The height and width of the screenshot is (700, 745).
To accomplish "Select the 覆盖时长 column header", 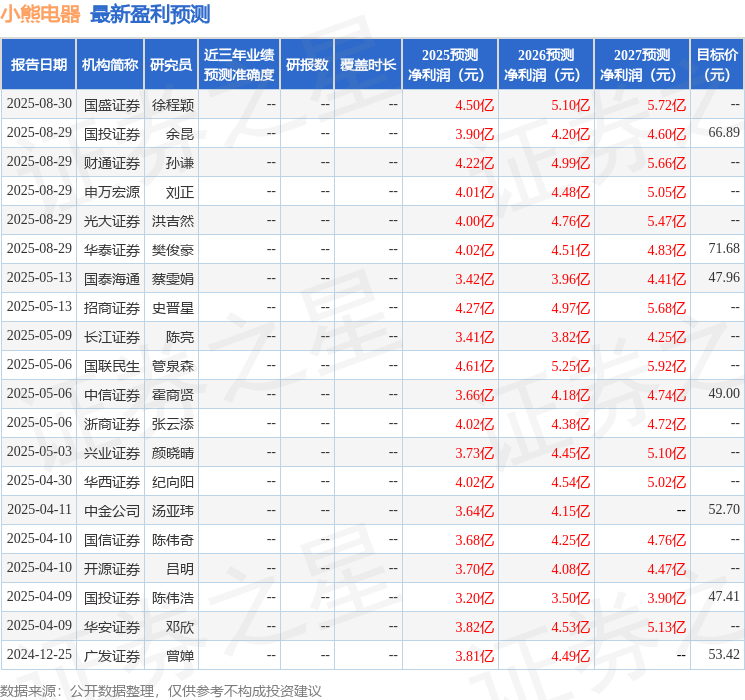I will point(367,65).
